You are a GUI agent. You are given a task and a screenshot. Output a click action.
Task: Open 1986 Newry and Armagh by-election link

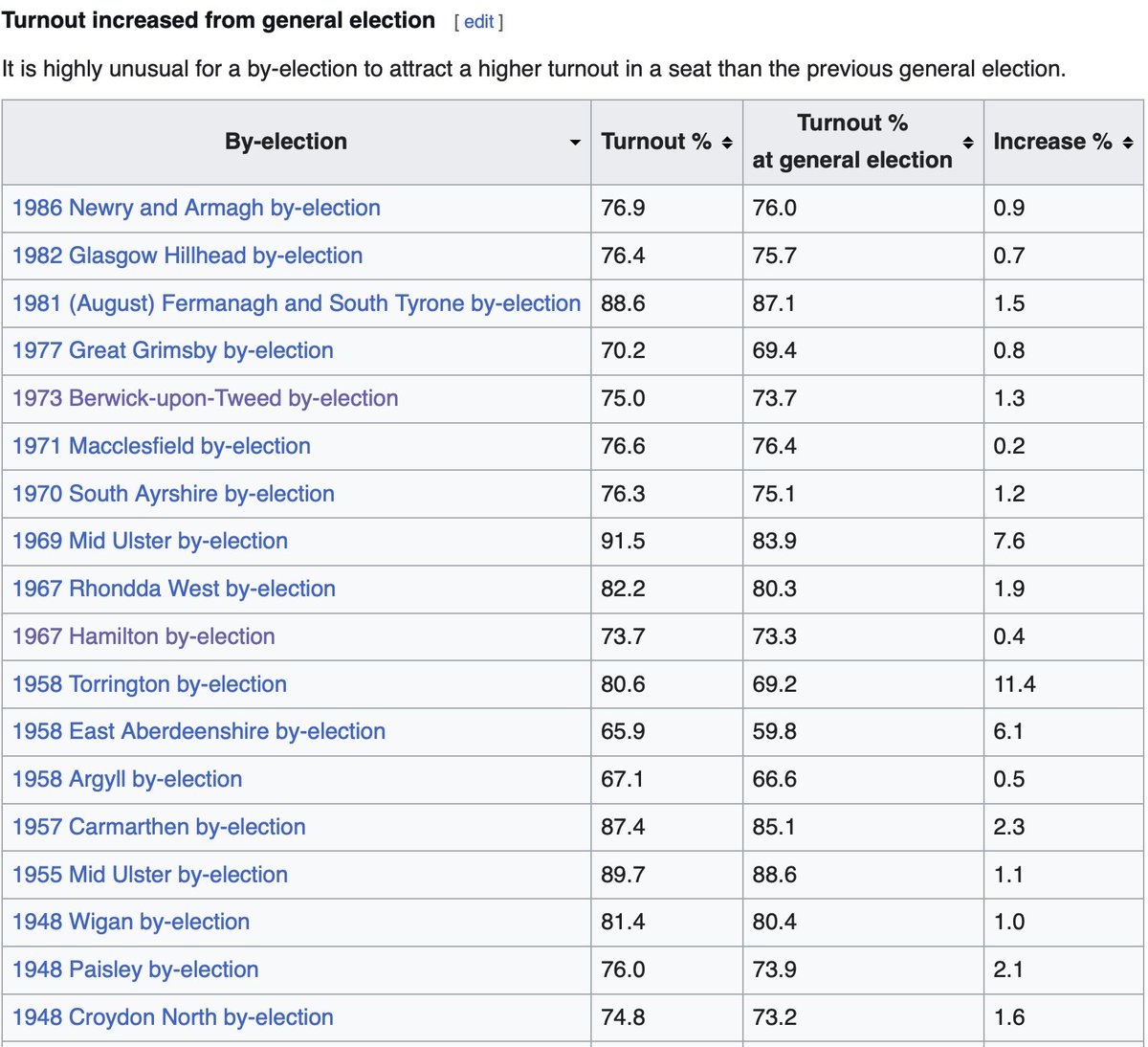pyautogui.click(x=196, y=208)
